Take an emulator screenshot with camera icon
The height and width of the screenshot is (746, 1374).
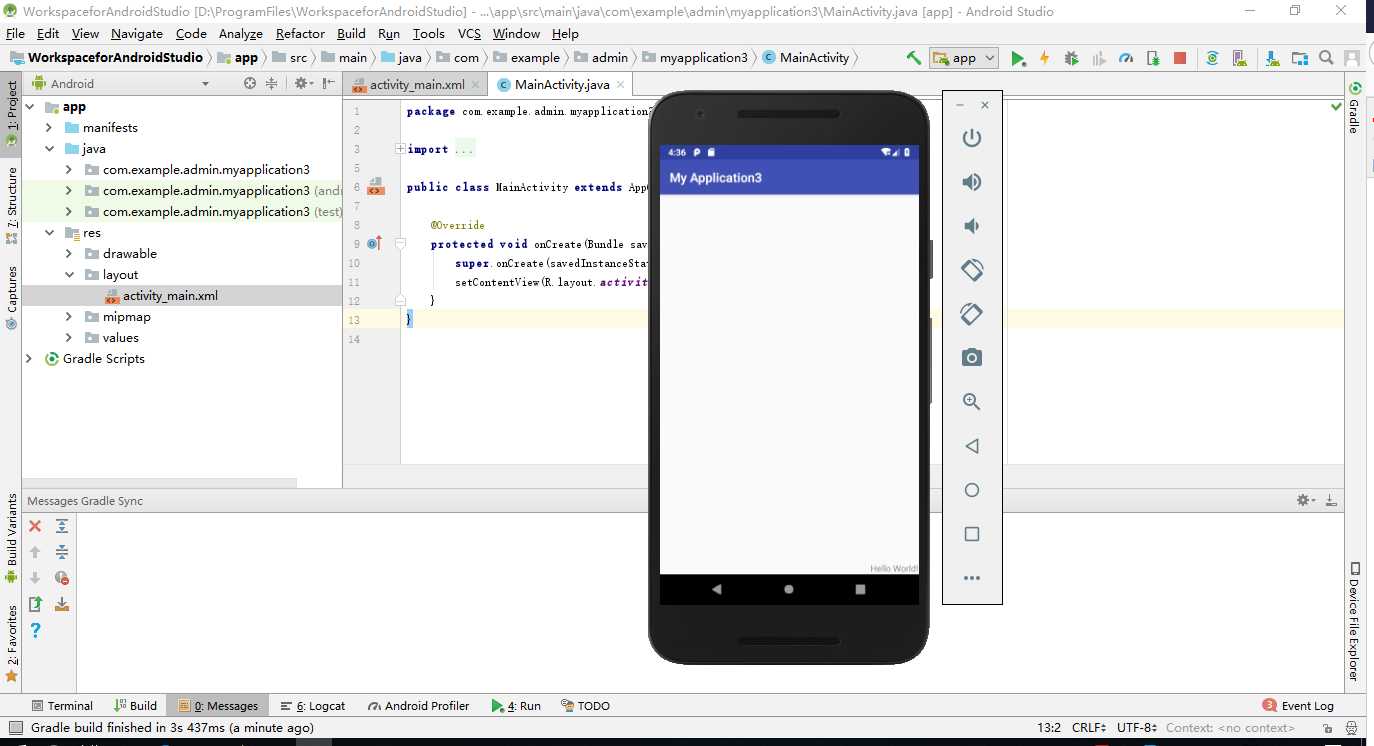pos(972,358)
